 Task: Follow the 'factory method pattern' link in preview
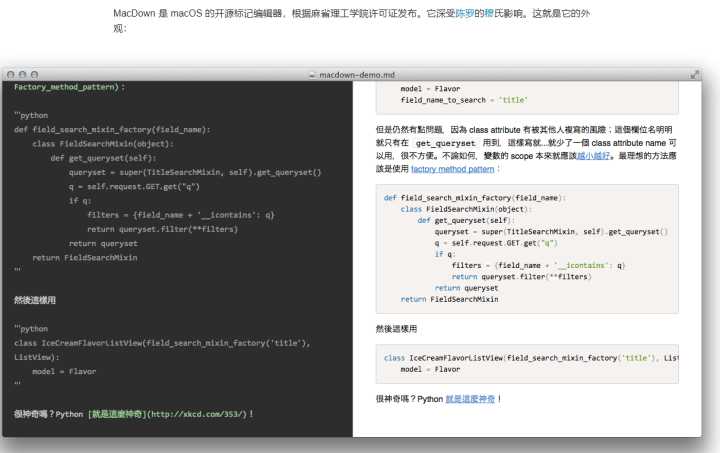(452, 169)
